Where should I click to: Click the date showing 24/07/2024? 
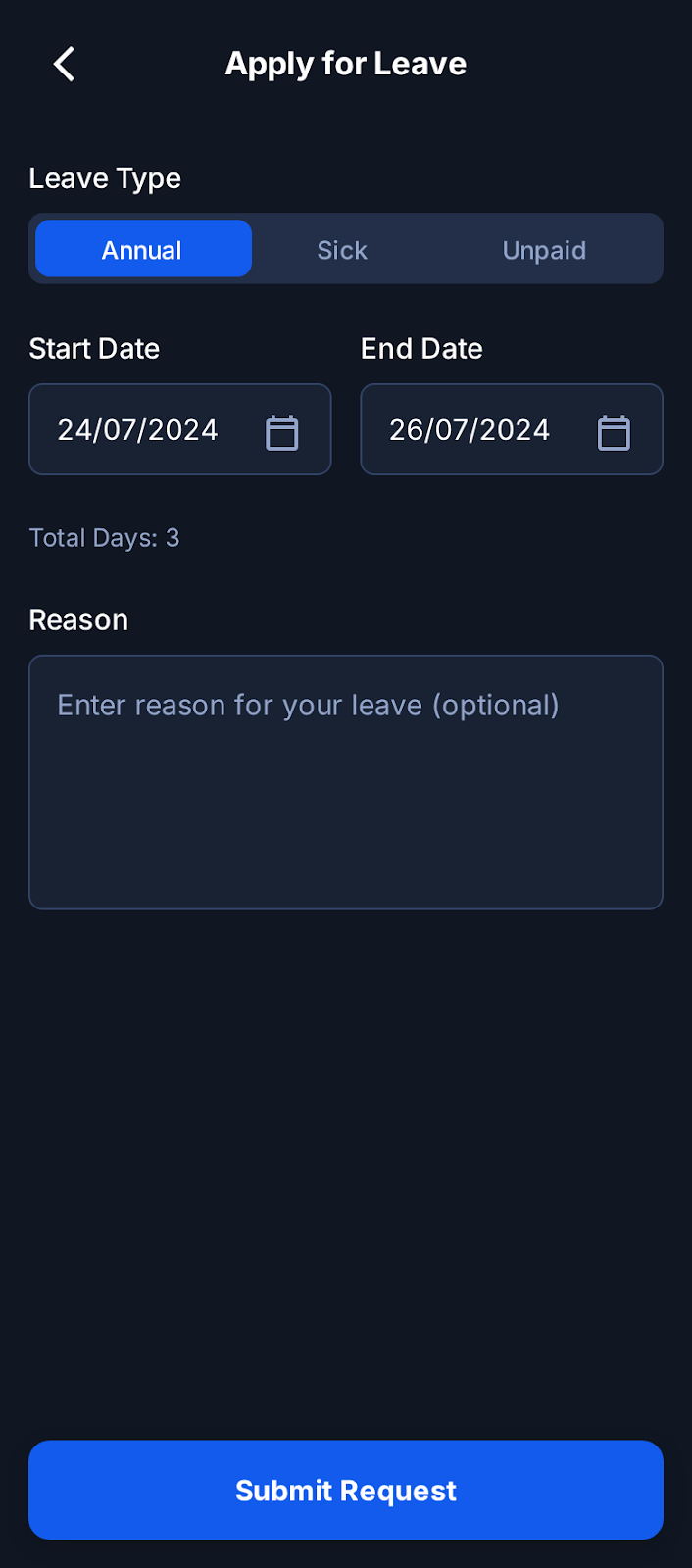[x=137, y=429]
